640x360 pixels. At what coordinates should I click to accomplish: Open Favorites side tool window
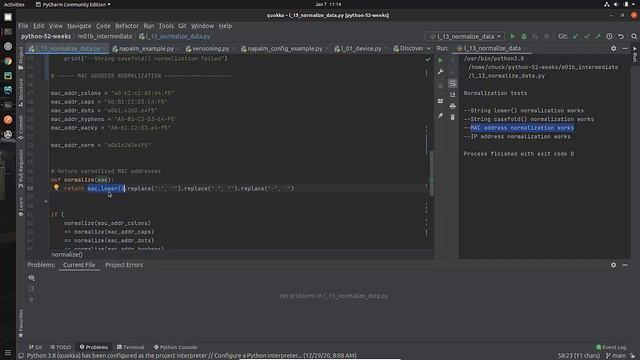[x=21, y=323]
